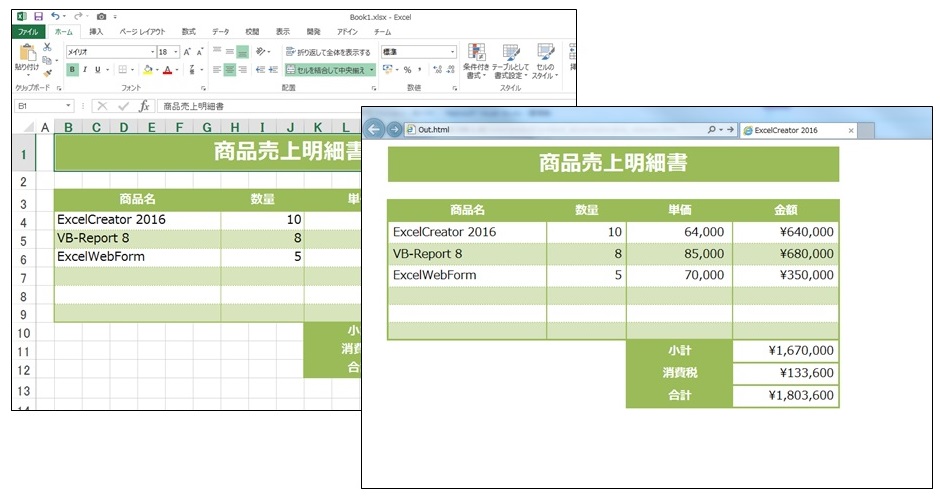
Task: Cut selection with the scissors icon
Action: pyautogui.click(x=47, y=47)
